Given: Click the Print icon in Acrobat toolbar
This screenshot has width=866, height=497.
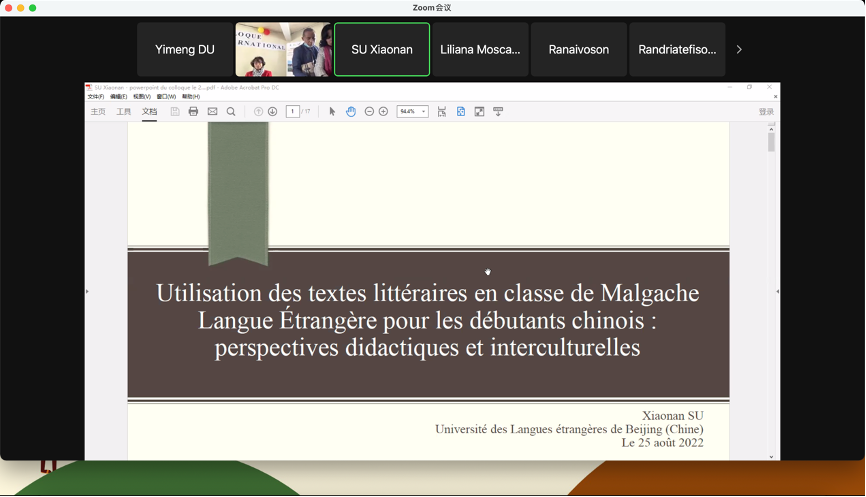Looking at the screenshot, I should point(193,112).
